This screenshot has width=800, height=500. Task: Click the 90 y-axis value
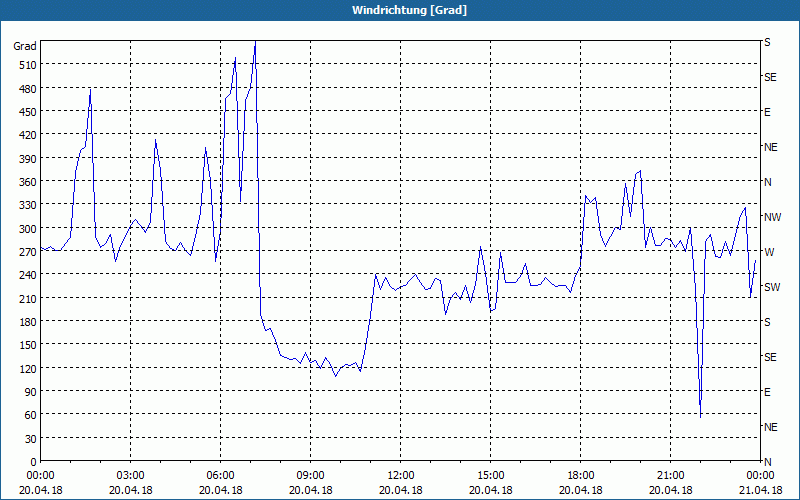(31, 392)
